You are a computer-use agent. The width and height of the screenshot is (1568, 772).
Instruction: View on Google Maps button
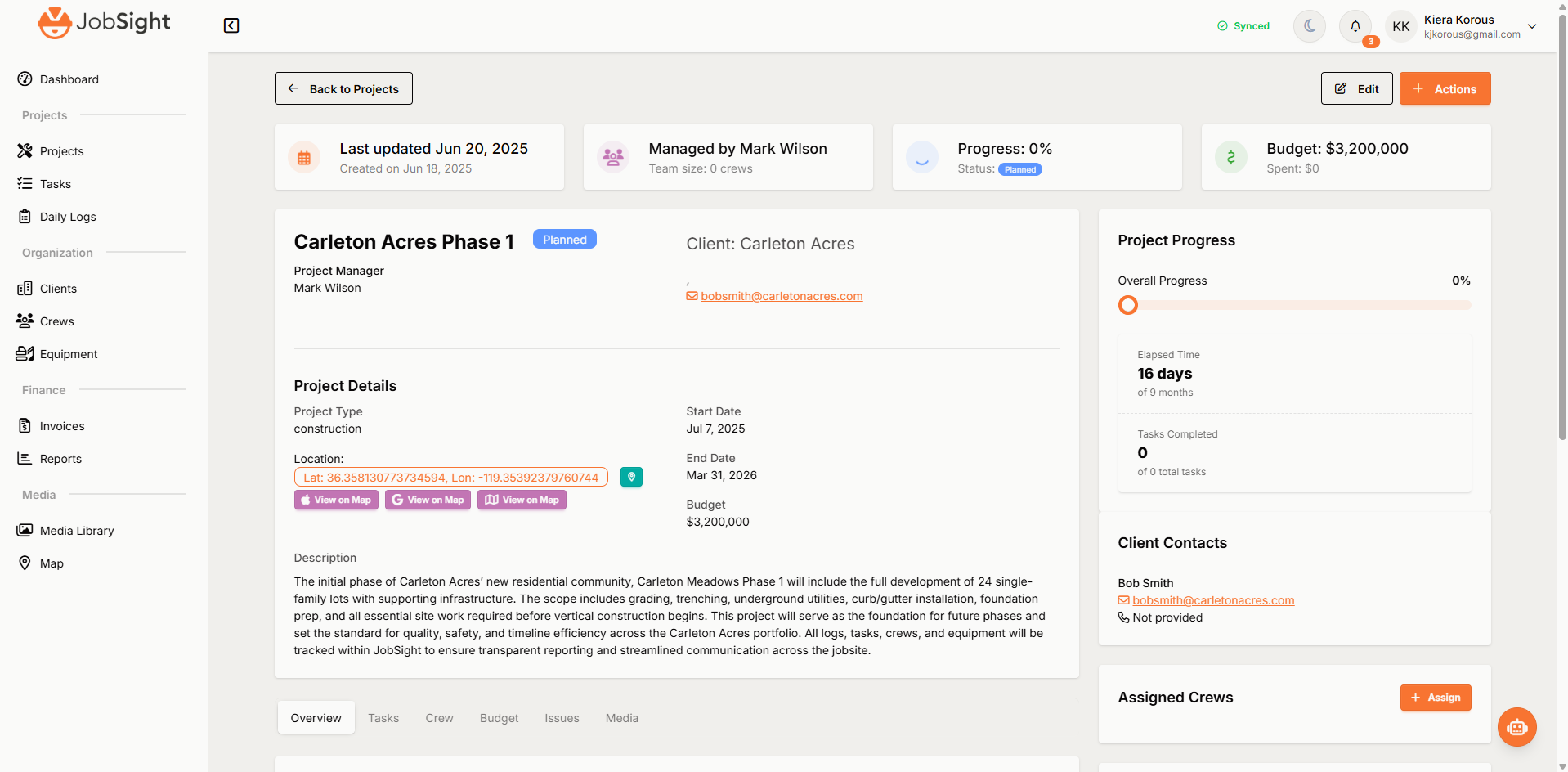pos(428,500)
